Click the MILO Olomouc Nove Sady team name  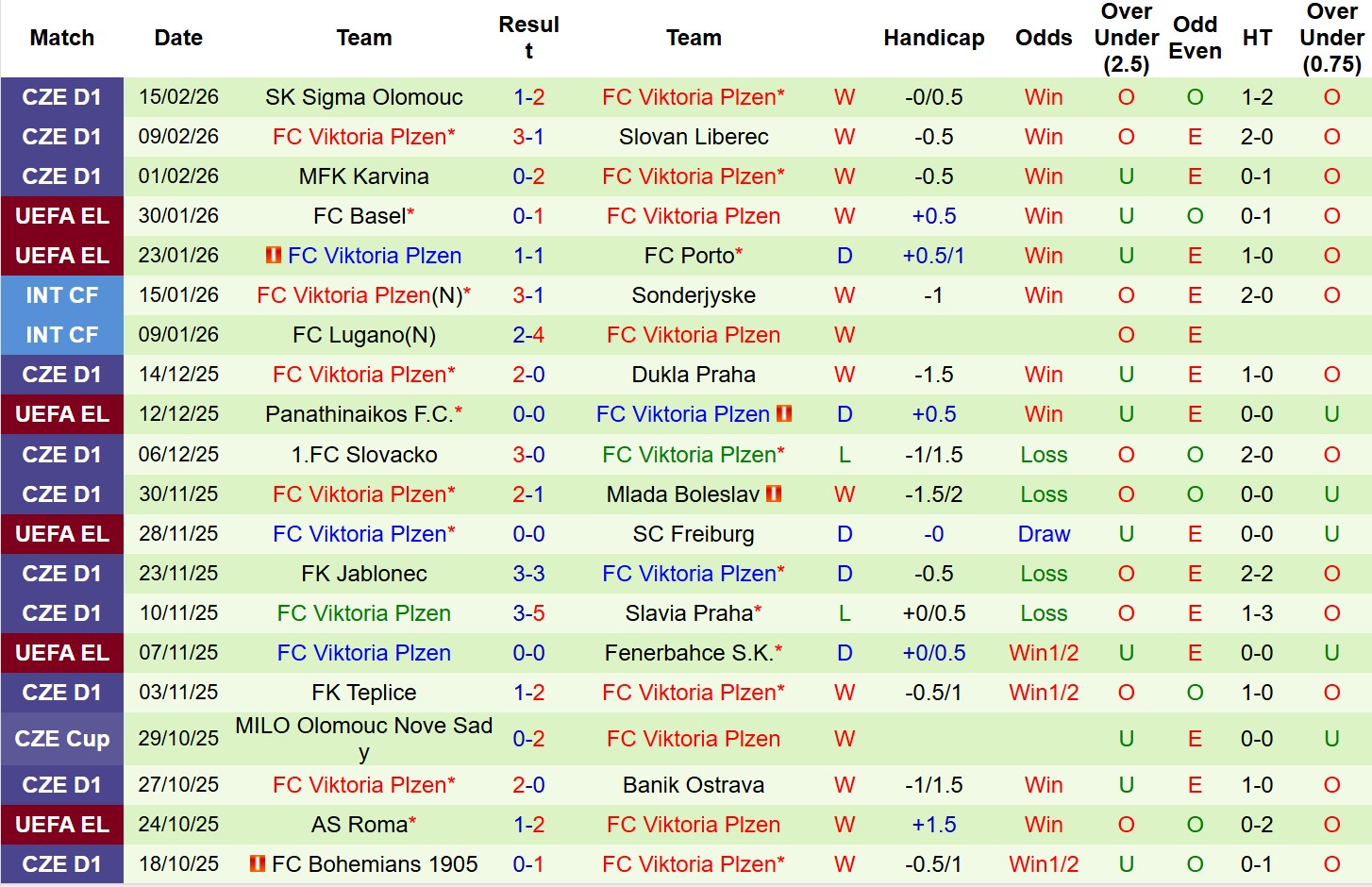(363, 739)
